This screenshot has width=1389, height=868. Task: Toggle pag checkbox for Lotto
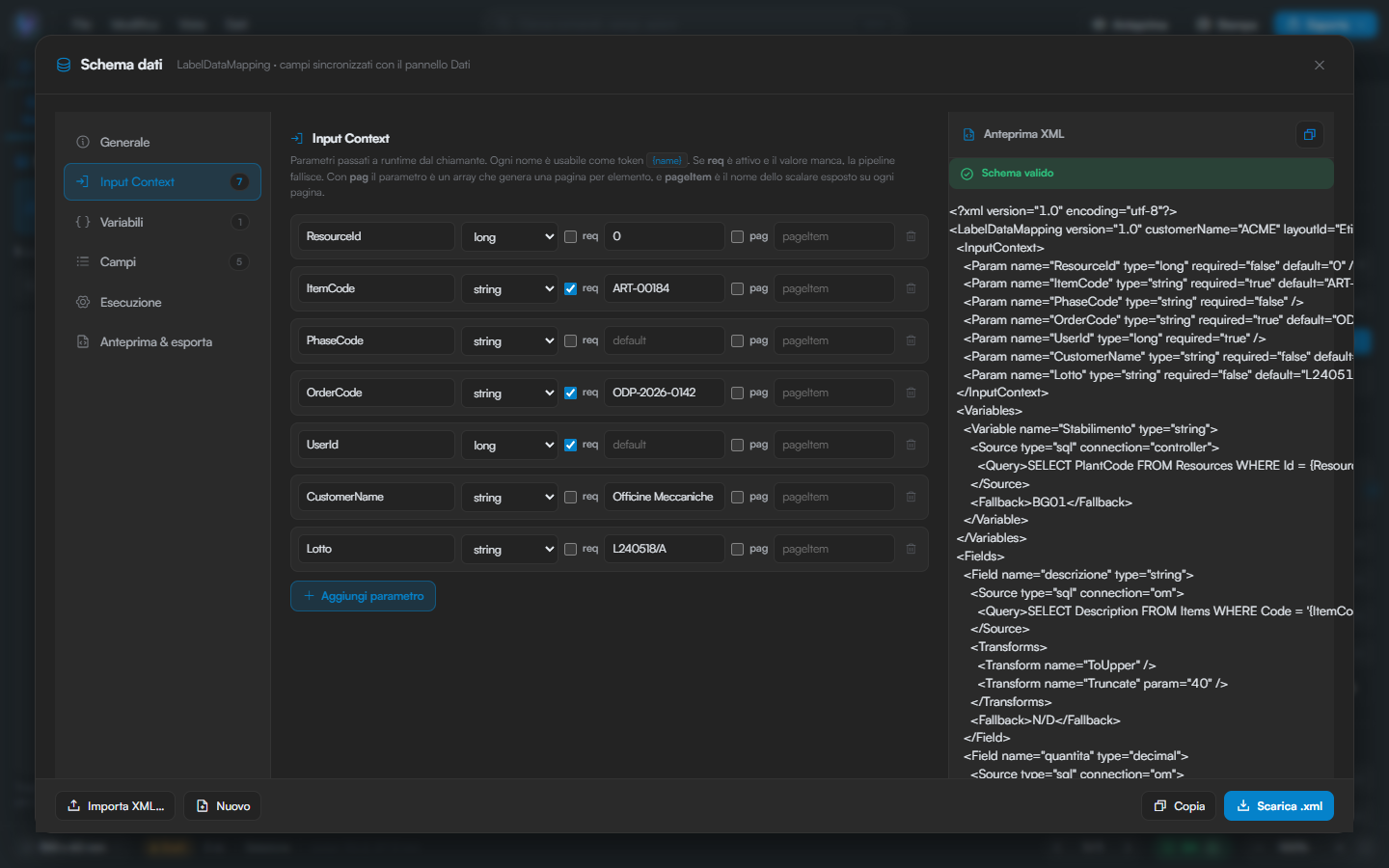[737, 549]
